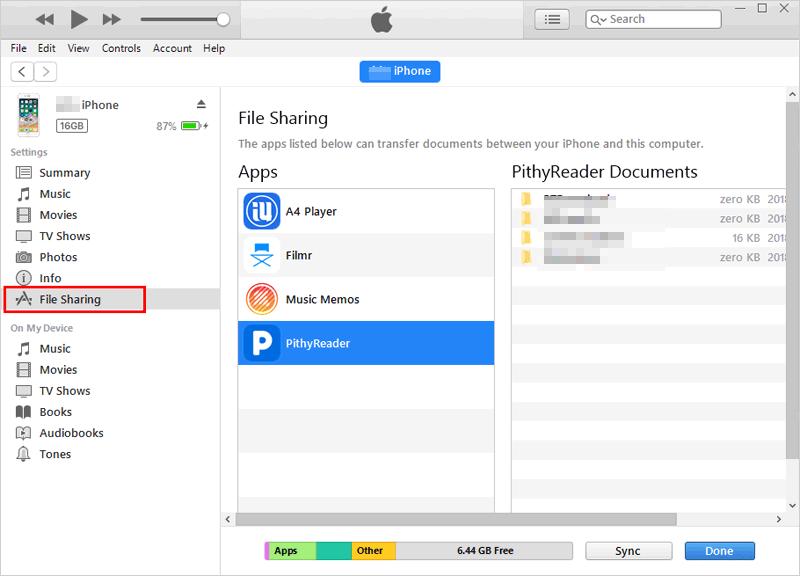Viewport: 800px width, 576px height.
Task: Click the Apps segment of storage bar
Action: pyautogui.click(x=292, y=550)
